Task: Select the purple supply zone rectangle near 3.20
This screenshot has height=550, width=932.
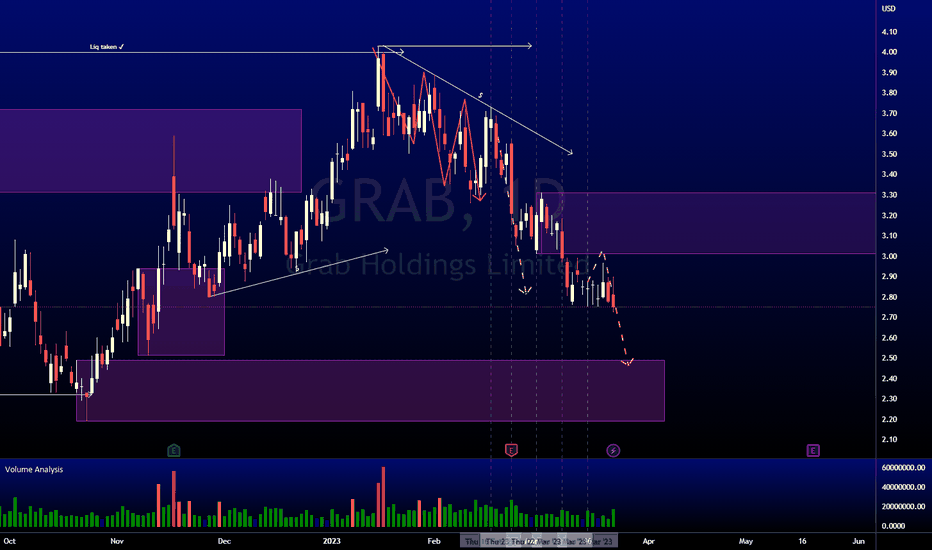Action: (706, 223)
